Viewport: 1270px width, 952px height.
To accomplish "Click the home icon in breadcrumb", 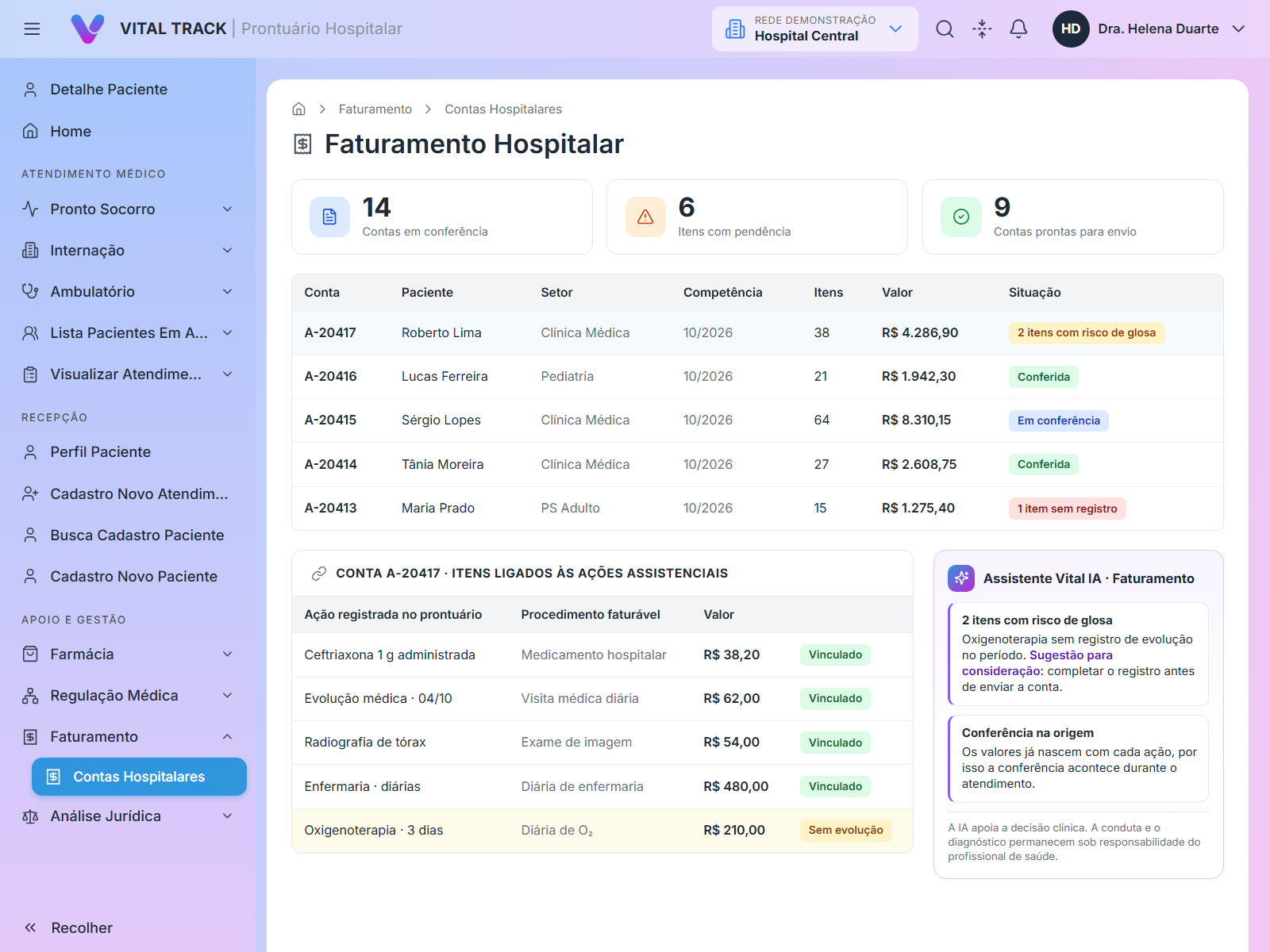I will coord(299,109).
